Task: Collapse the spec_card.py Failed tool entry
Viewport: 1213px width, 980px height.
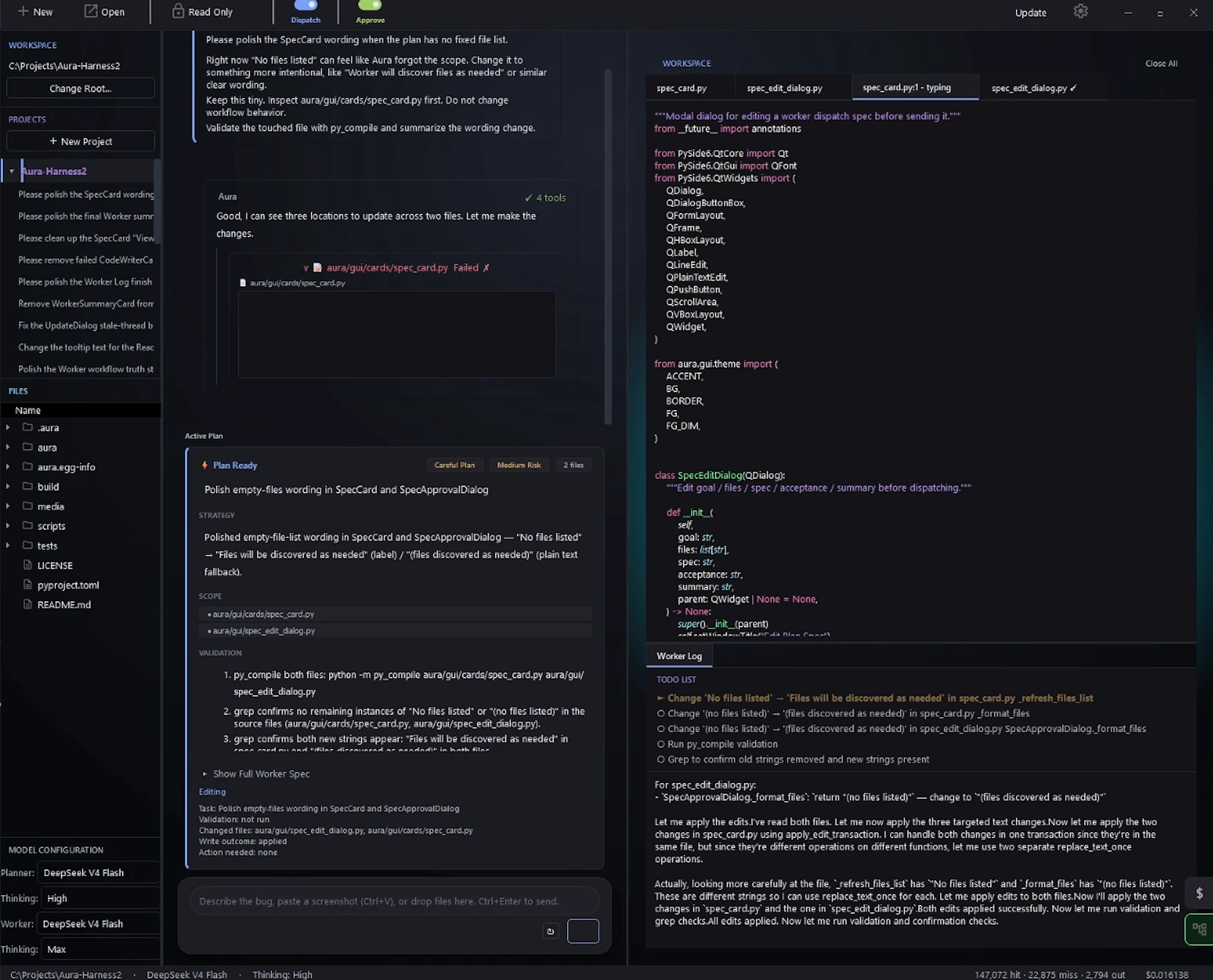Action: click(306, 268)
